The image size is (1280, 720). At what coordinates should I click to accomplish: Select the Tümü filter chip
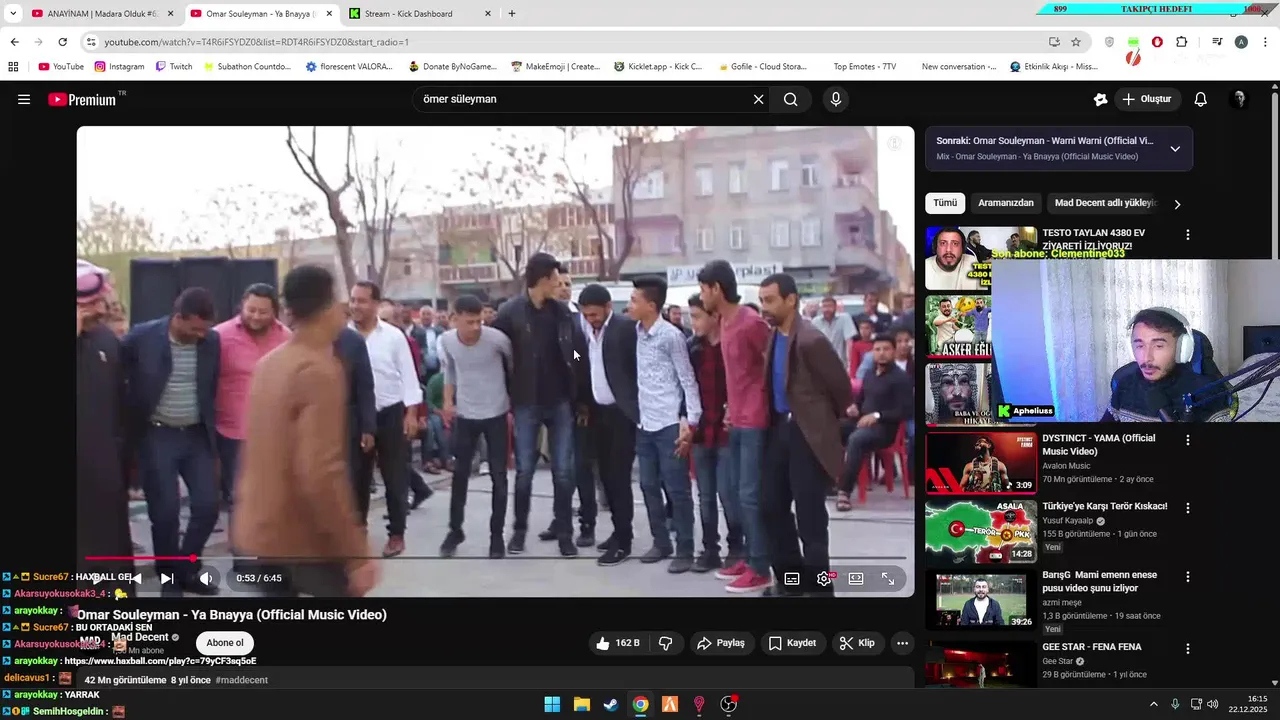tap(945, 203)
